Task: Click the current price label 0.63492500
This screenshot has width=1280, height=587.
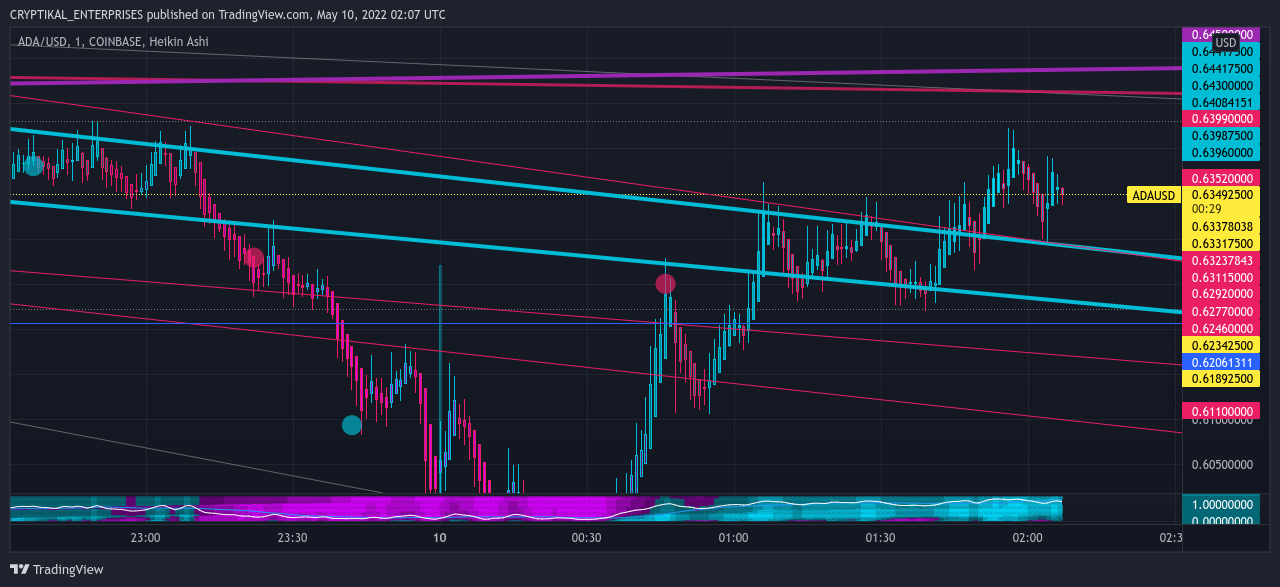Action: (x=1223, y=195)
